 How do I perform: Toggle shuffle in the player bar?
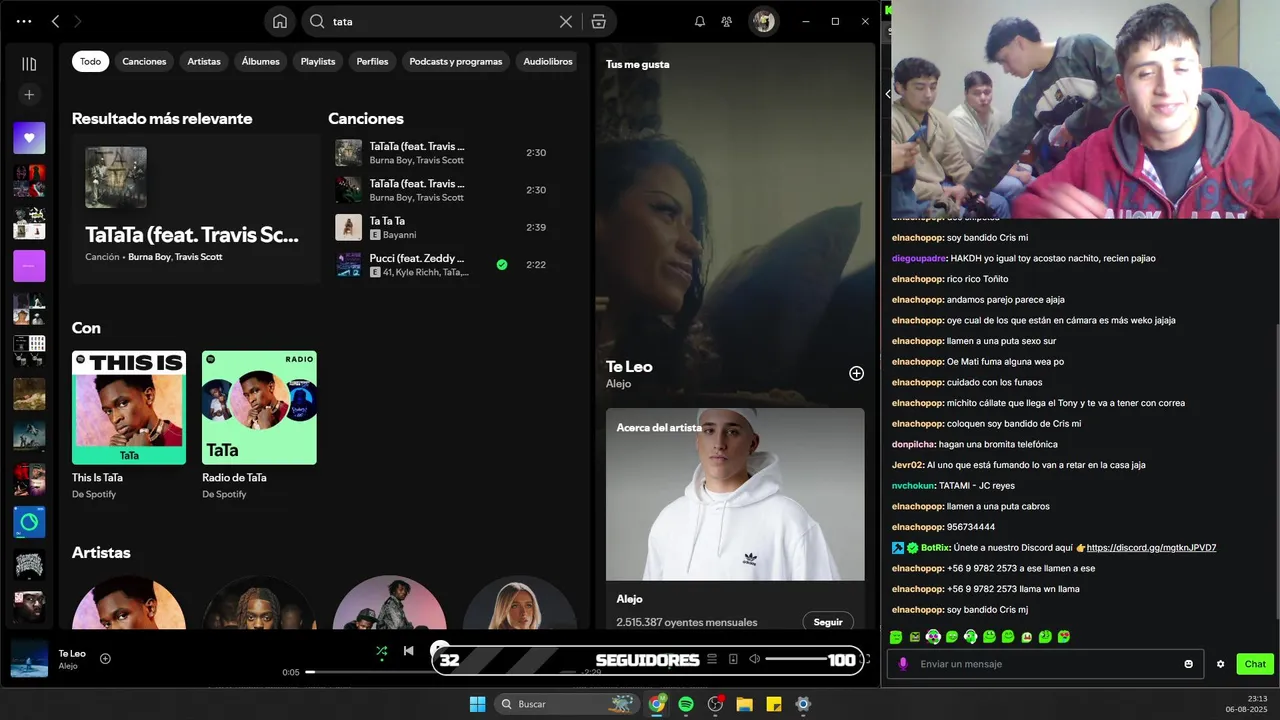tap(381, 651)
